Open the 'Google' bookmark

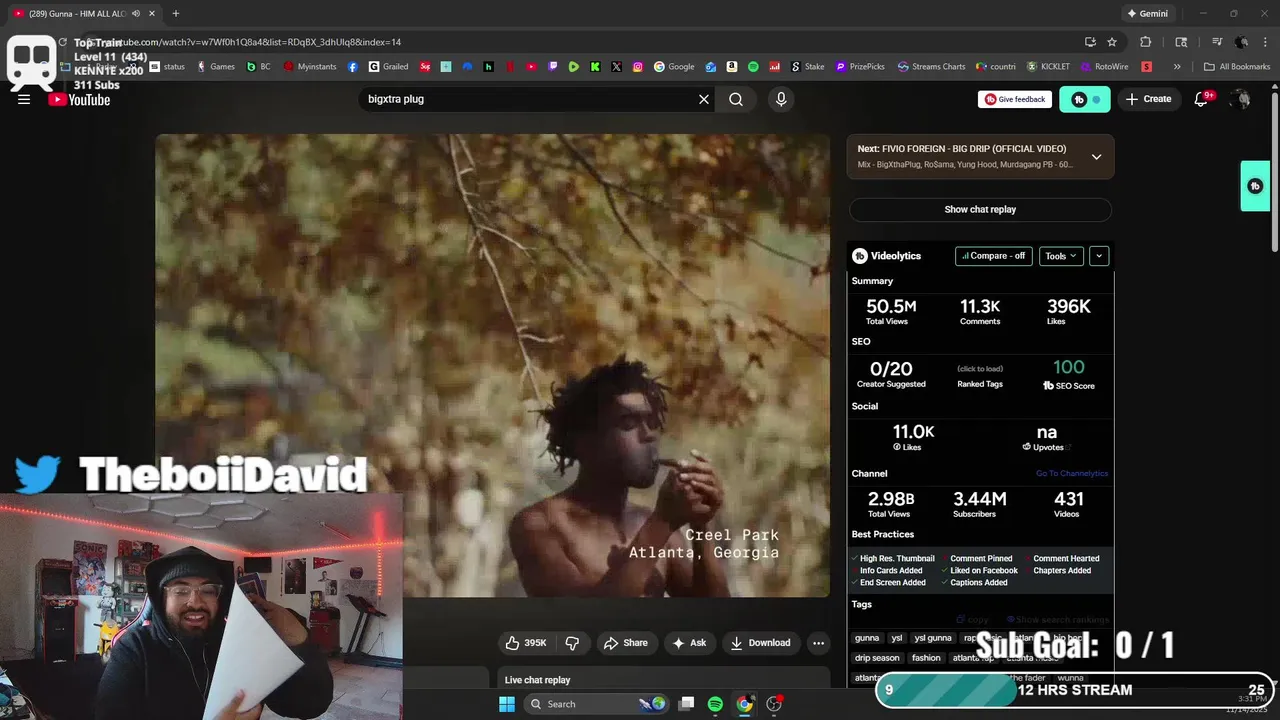click(674, 67)
